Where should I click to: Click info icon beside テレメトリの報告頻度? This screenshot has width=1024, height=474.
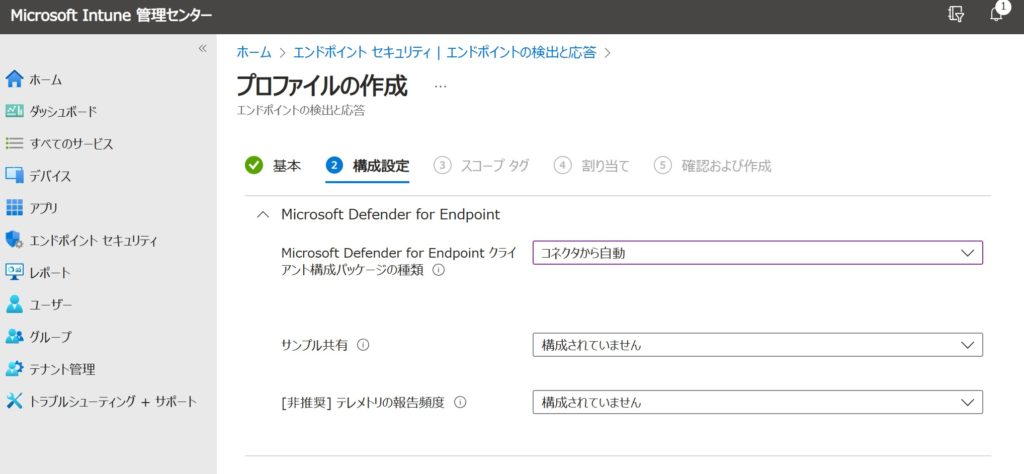pos(460,402)
